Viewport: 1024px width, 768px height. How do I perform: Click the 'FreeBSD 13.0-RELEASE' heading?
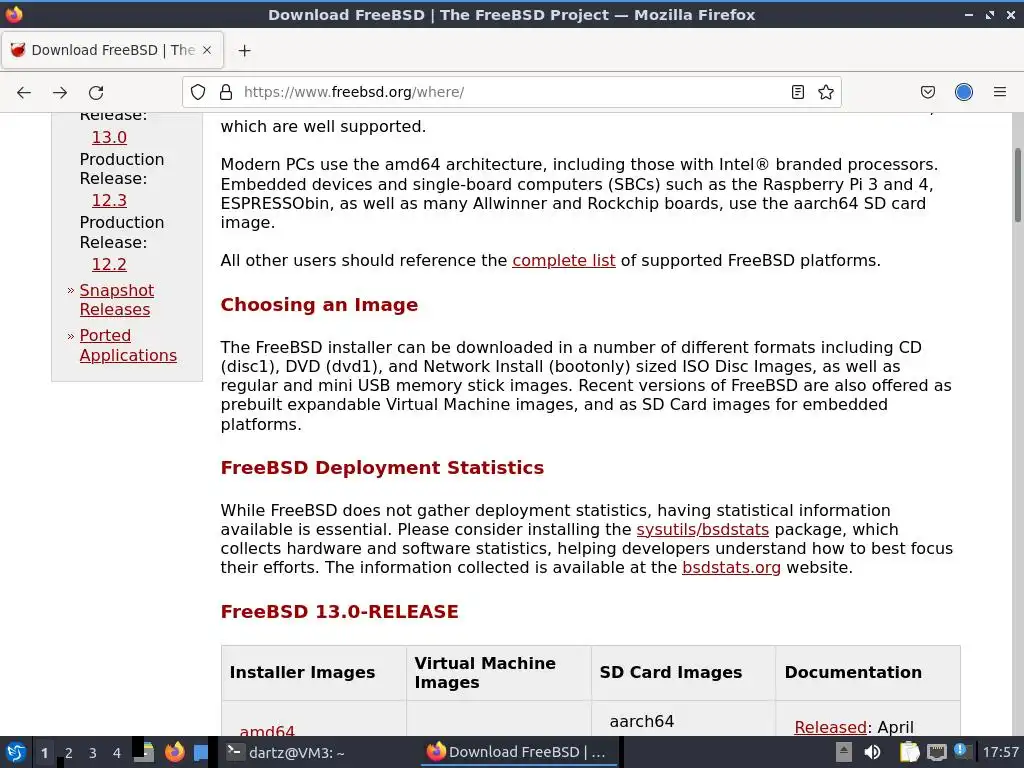pos(340,612)
